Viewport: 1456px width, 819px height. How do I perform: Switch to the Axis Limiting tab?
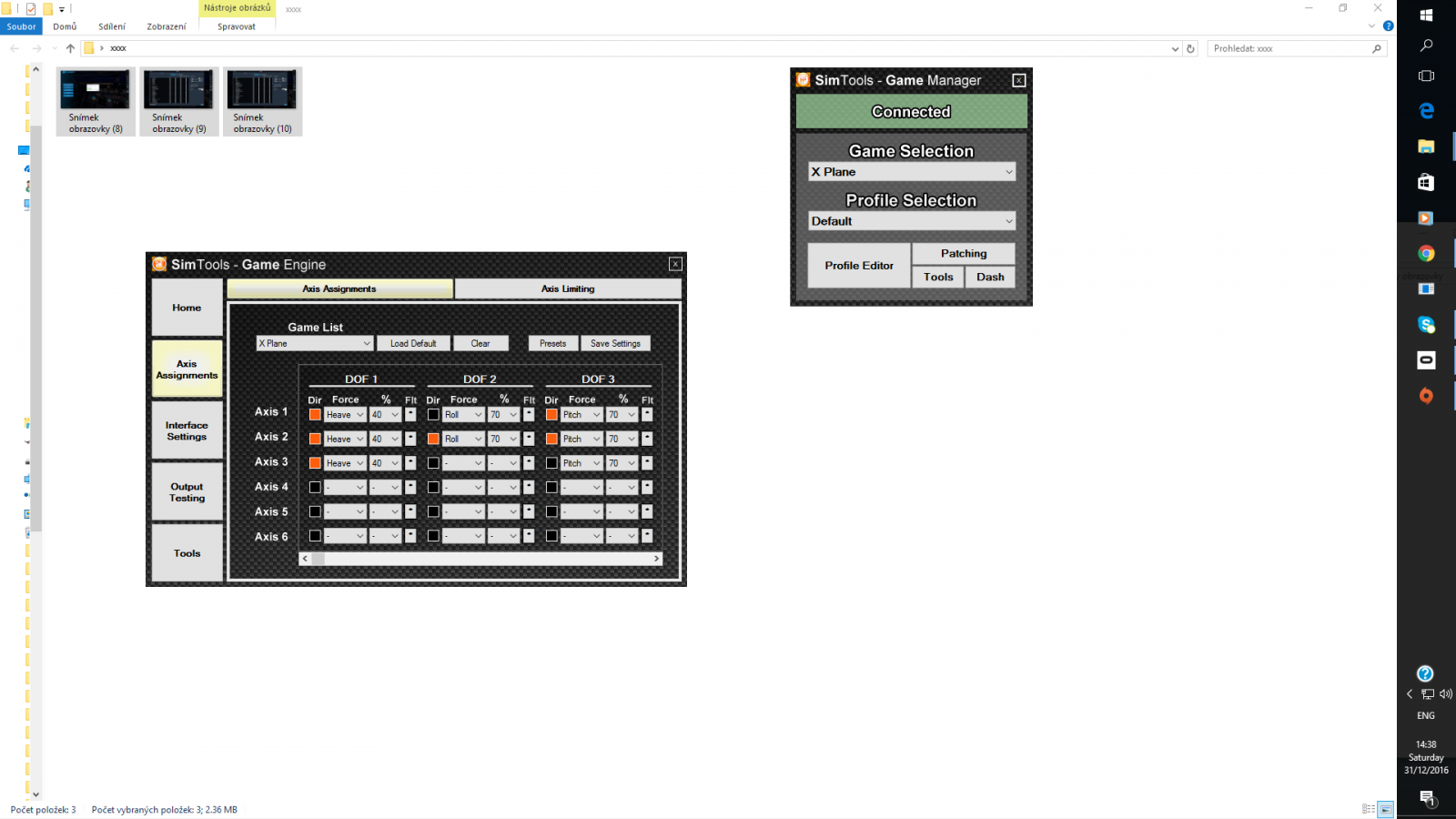[x=568, y=288]
